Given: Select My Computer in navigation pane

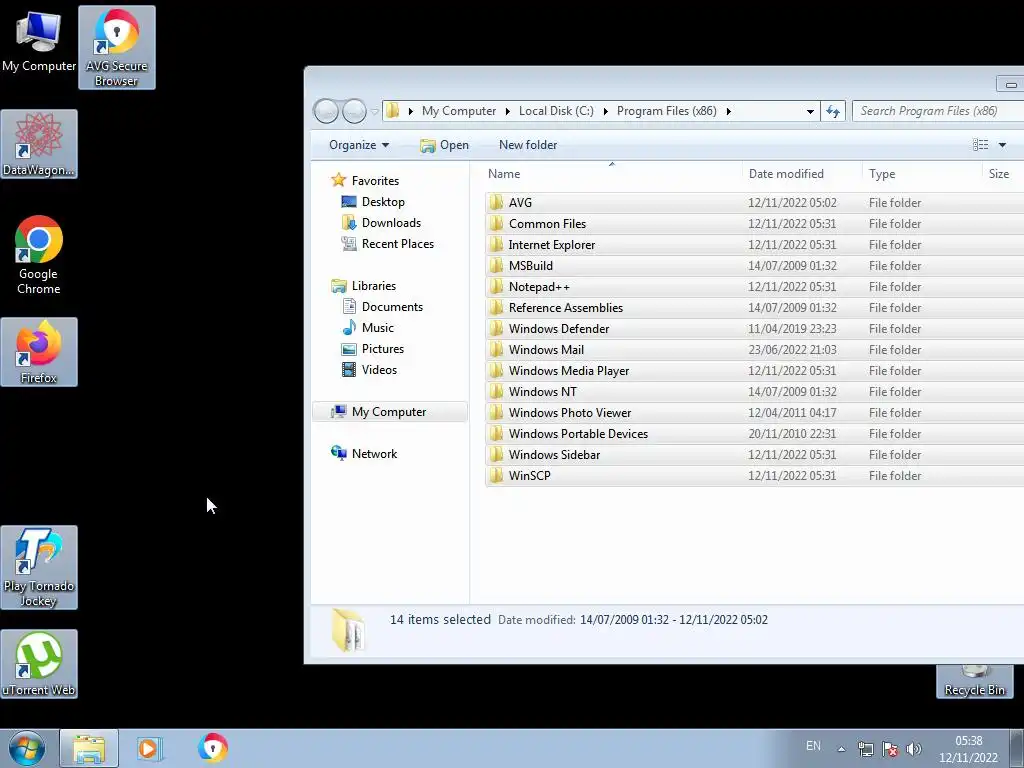Looking at the screenshot, I should [389, 412].
